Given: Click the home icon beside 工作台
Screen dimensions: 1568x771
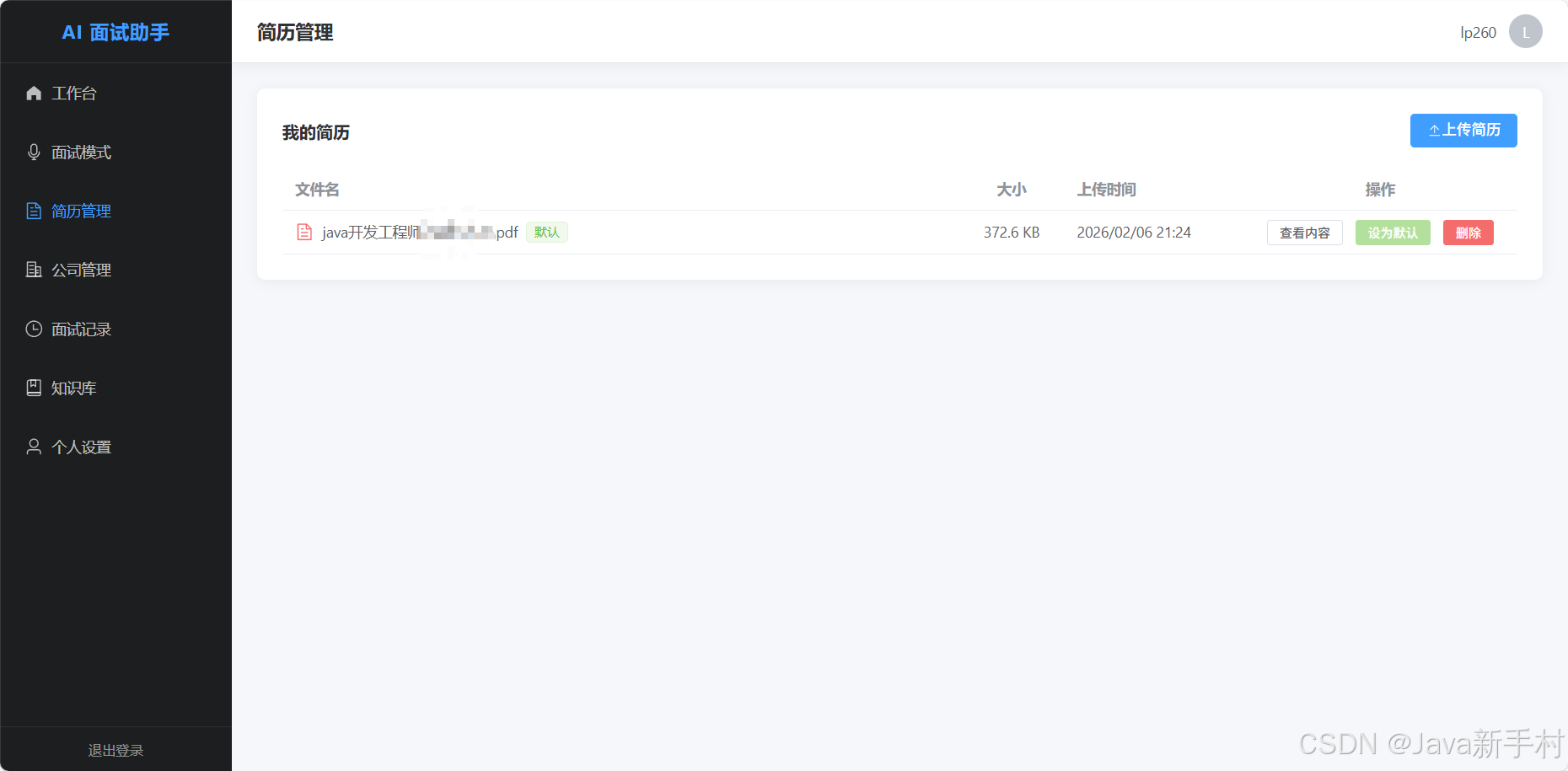Looking at the screenshot, I should coord(34,94).
